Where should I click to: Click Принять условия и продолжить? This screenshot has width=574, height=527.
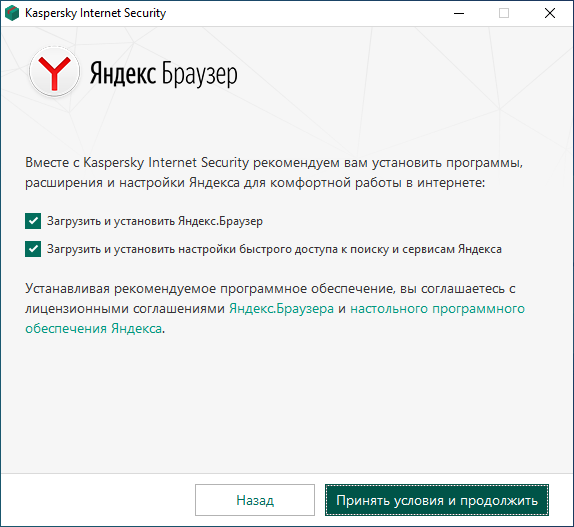click(437, 500)
